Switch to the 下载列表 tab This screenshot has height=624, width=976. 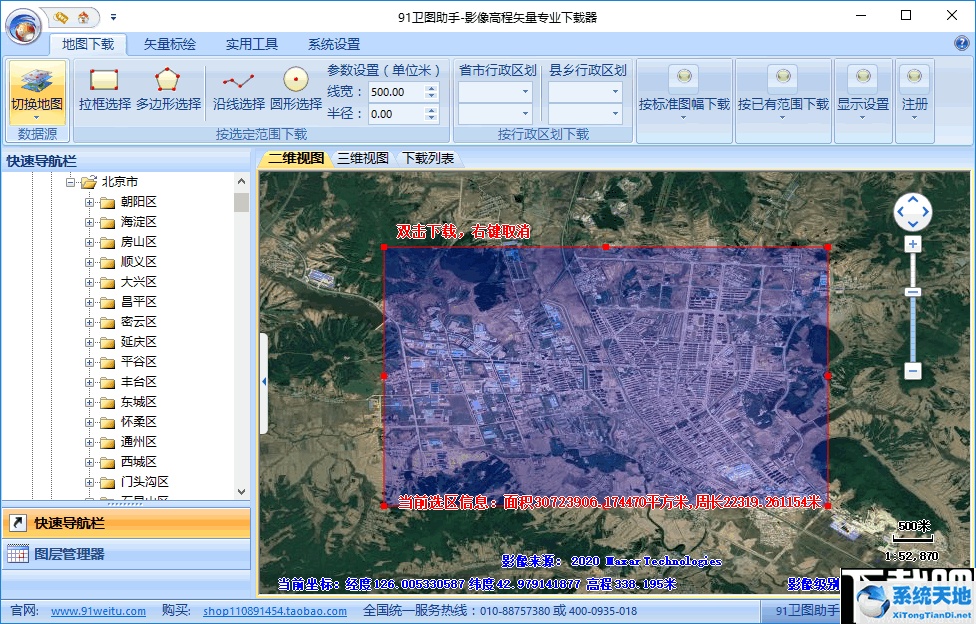click(428, 159)
